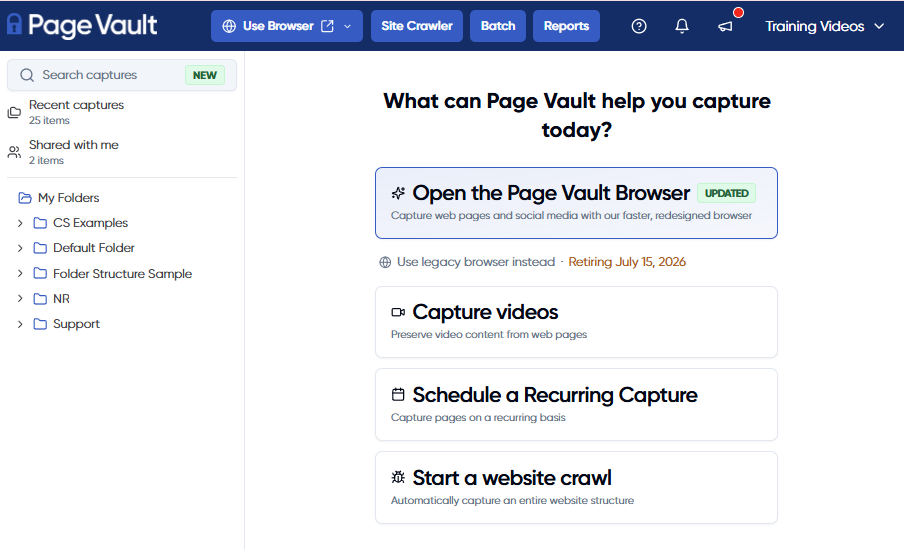Click the UPDATED badge
The width and height of the screenshot is (904, 550).
point(726,193)
